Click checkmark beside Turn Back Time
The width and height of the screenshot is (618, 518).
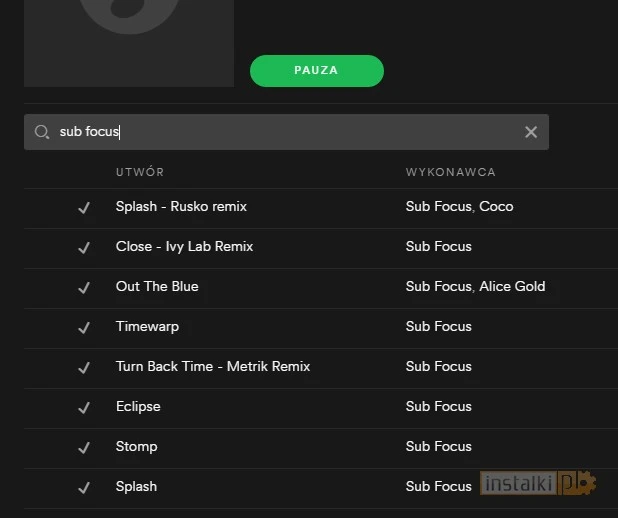coord(84,367)
